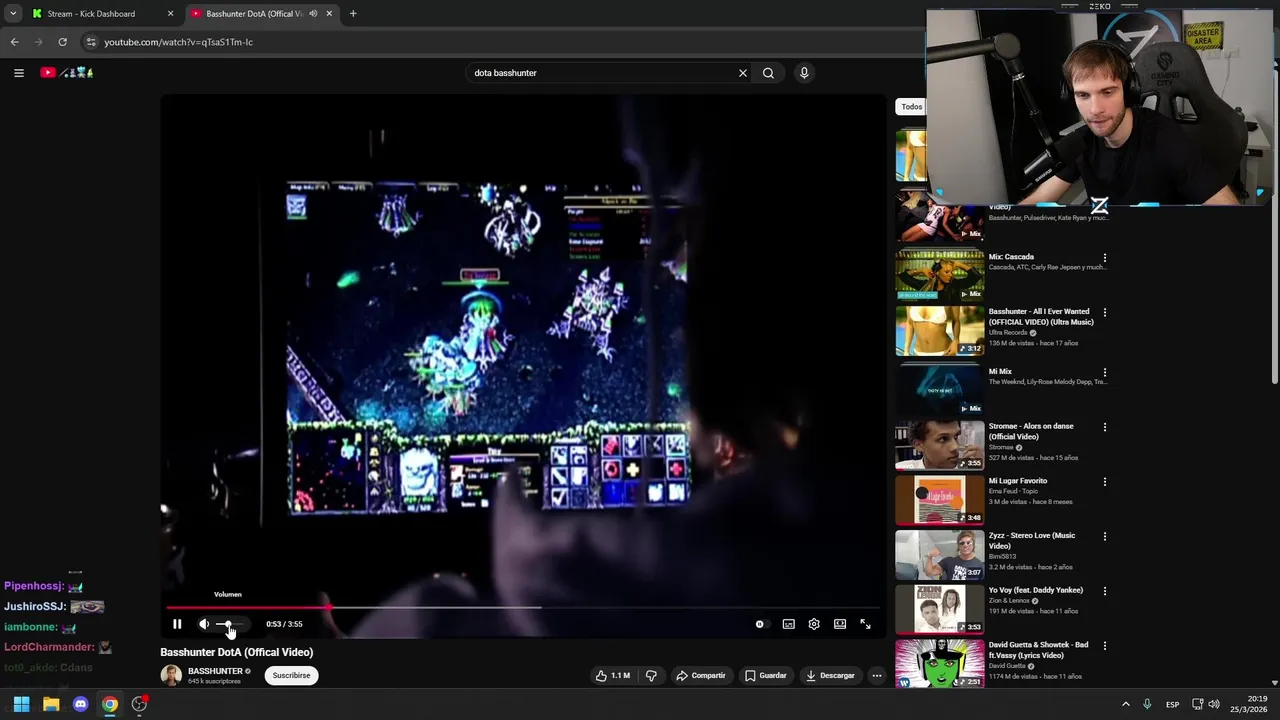Open options menu for Mi Lugar Favorito
Image resolution: width=1280 pixels, height=720 pixels.
1105,482
